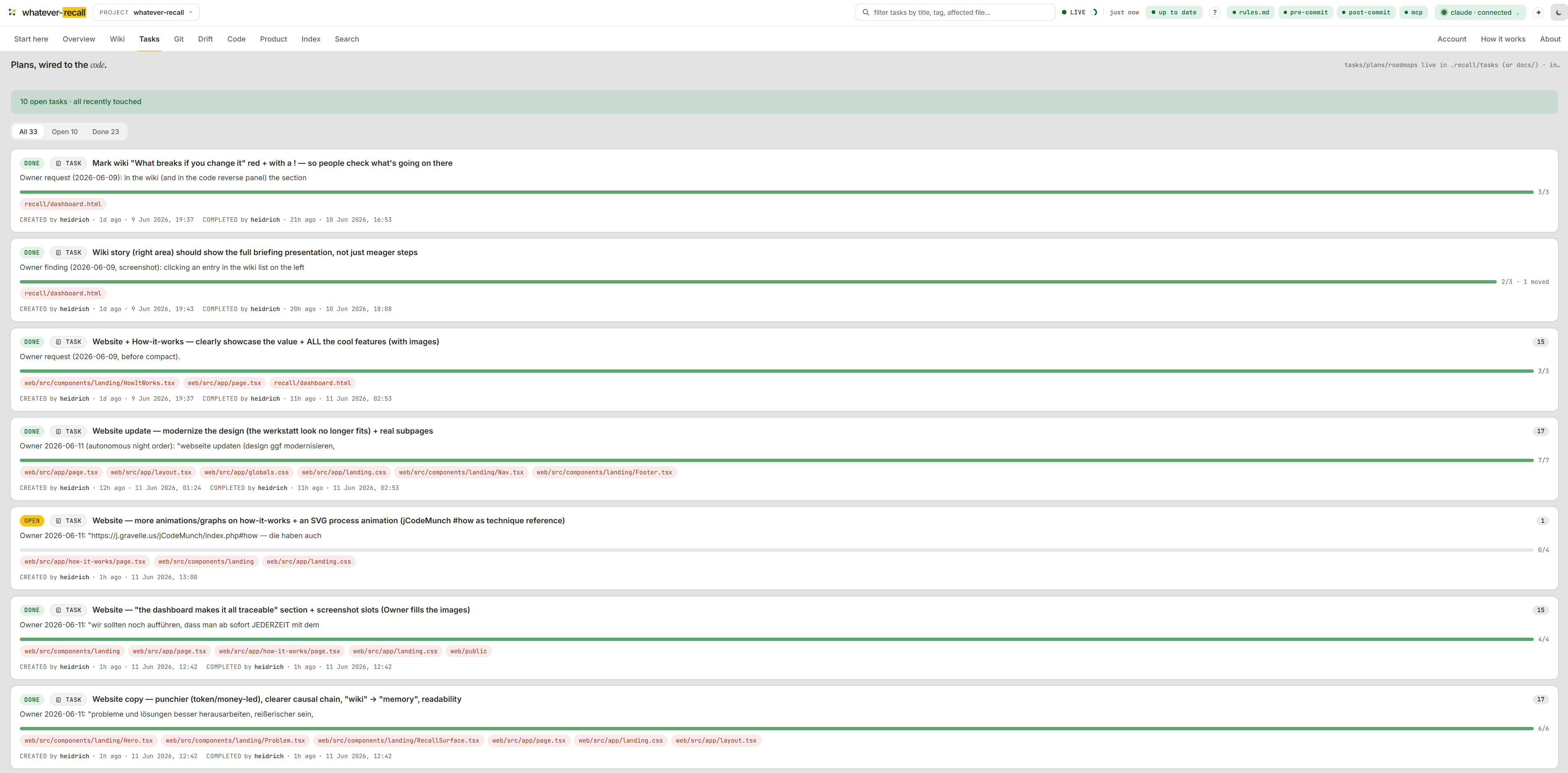Click the 7/7 progress bar on 'Website update' task
Image resolution: width=1568 pixels, height=773 pixels.
click(776, 460)
